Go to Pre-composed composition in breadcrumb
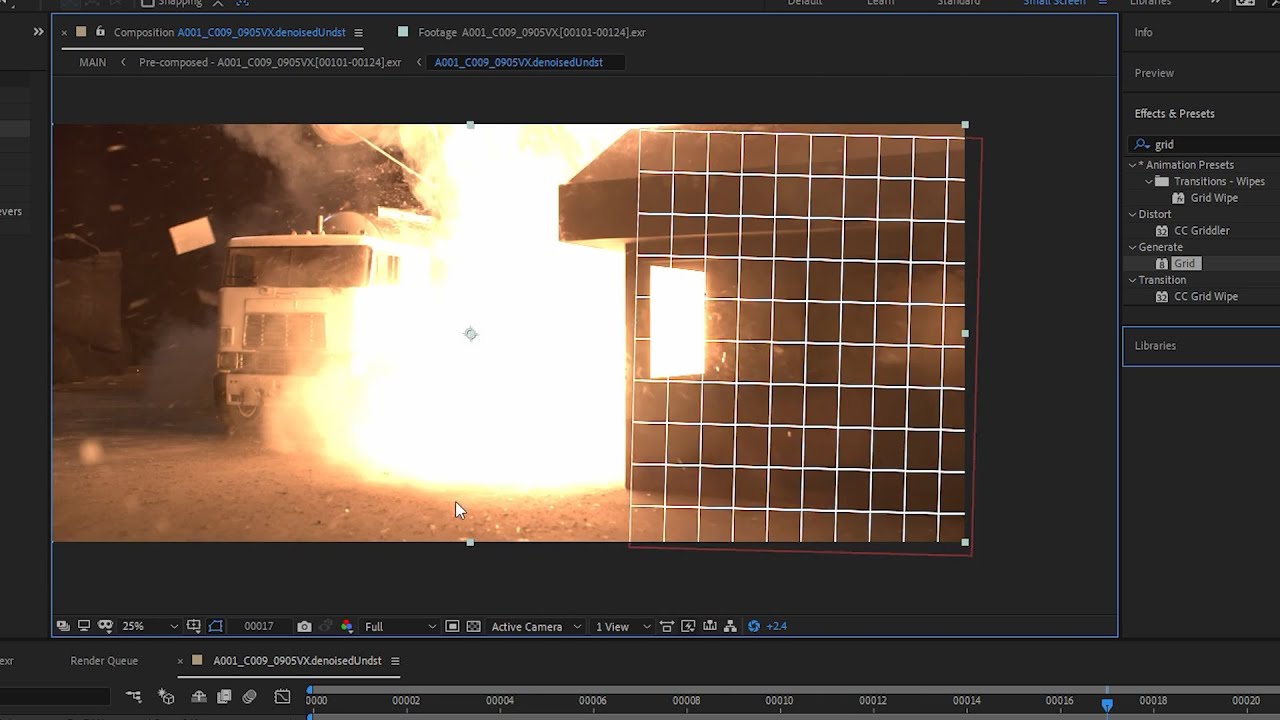The image size is (1280, 720). 270,62
